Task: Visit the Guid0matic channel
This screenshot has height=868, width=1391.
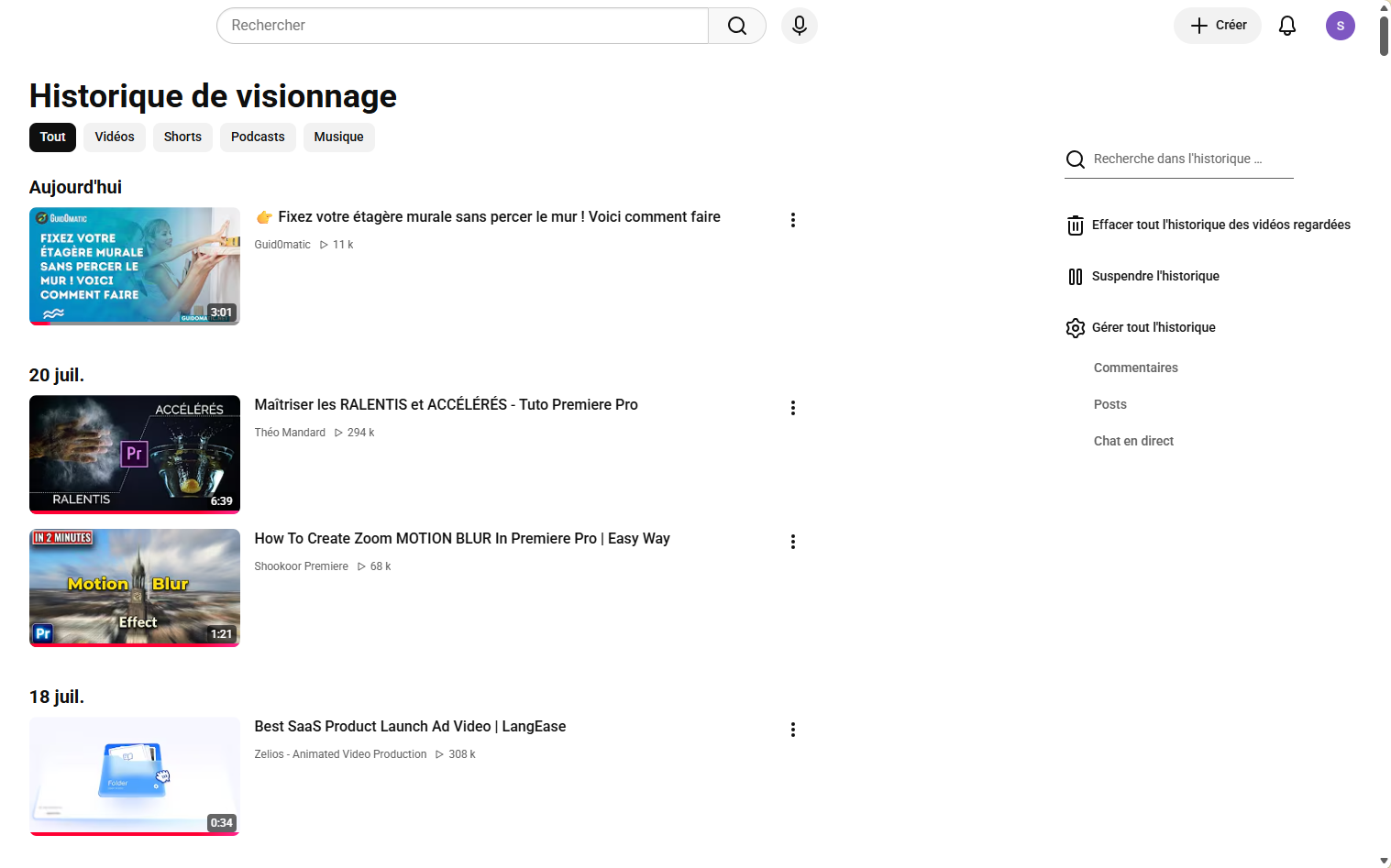Action: point(282,245)
